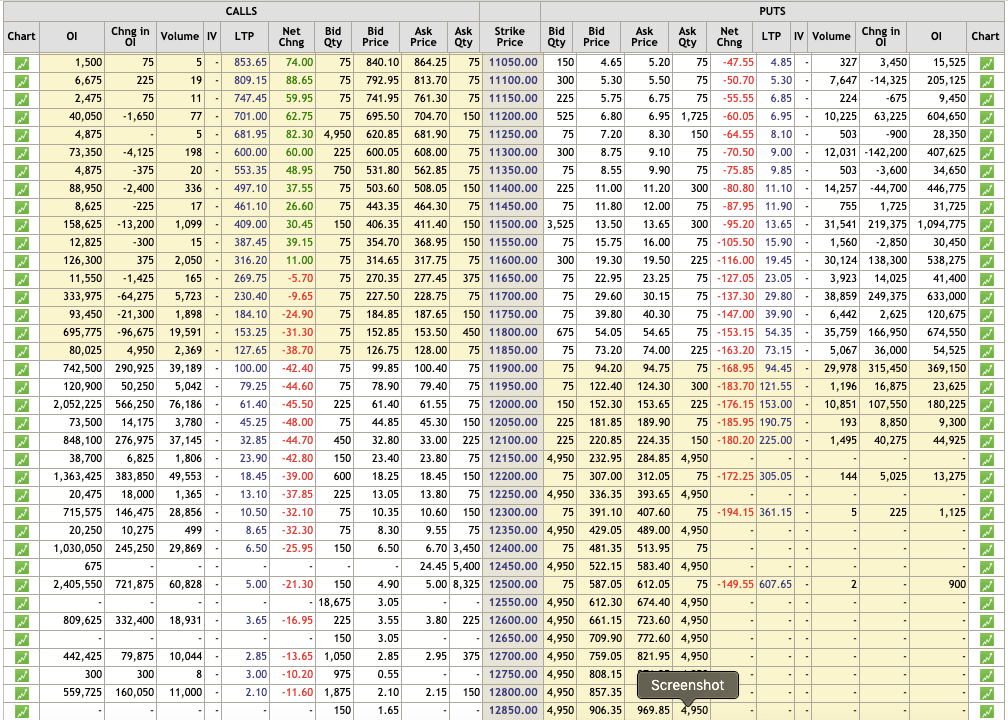Click calls volume value 76,186
The image size is (1008, 720).
tap(186, 404)
